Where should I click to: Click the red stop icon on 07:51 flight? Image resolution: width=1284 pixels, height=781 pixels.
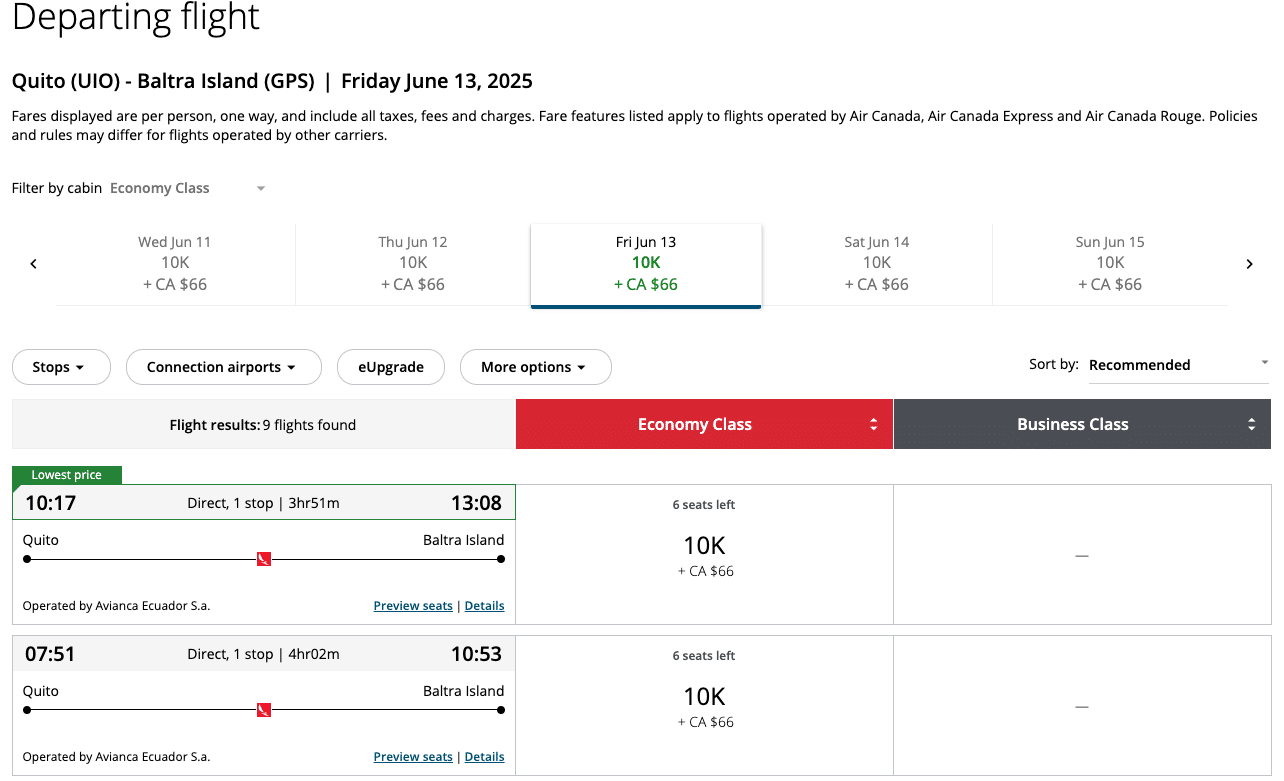[264, 710]
